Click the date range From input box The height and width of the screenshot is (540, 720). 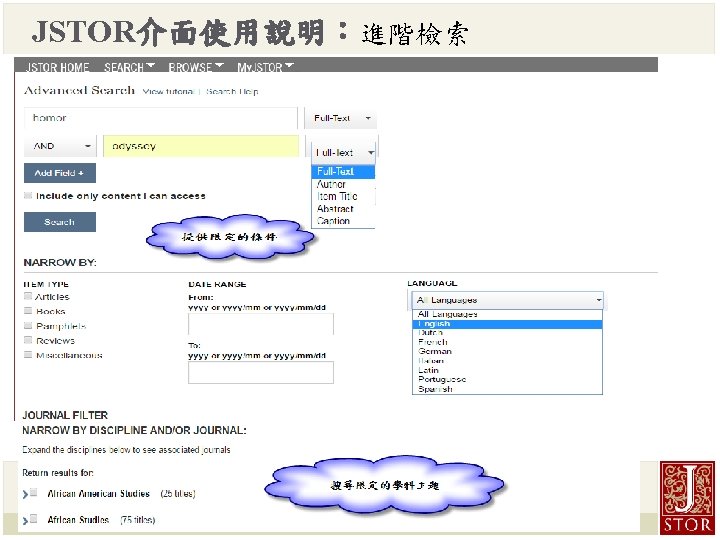coord(261,324)
